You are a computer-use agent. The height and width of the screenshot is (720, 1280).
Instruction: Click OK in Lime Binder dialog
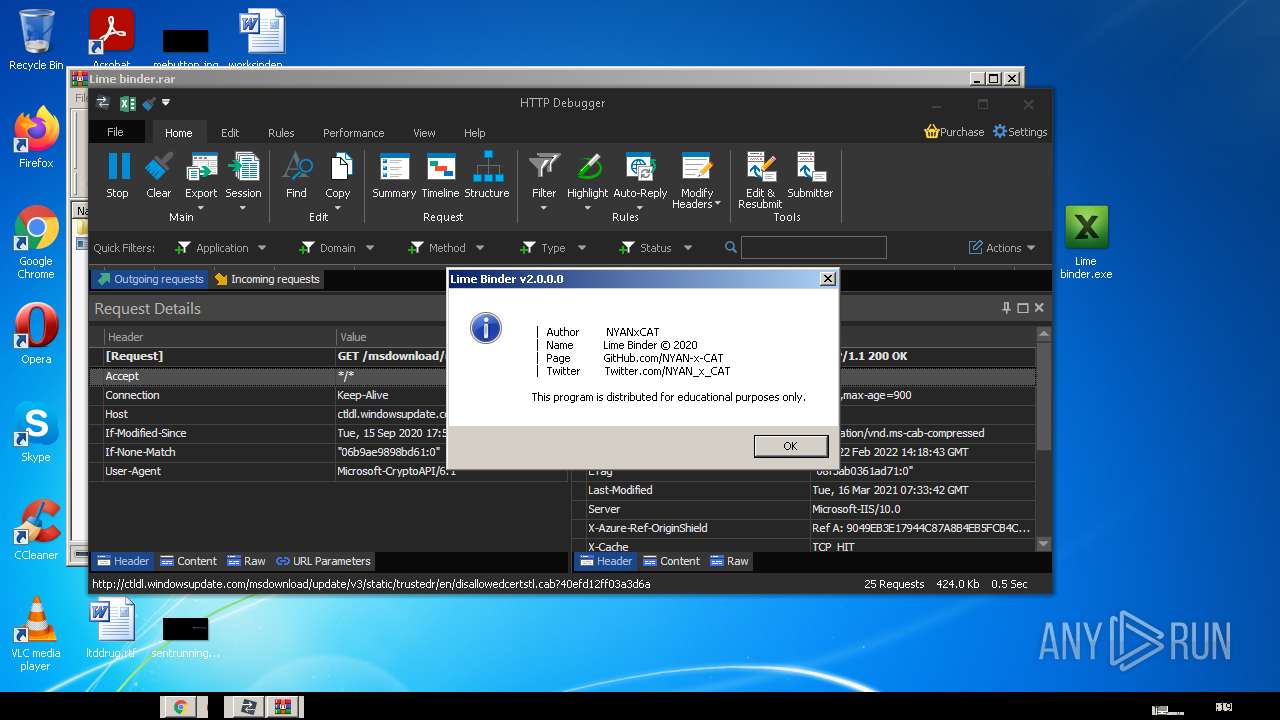[x=790, y=446]
